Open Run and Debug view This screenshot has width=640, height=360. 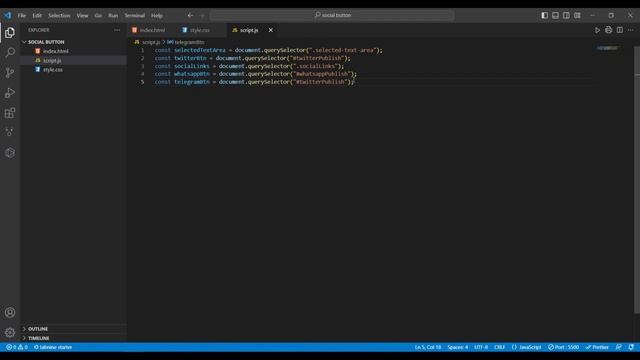tap(10, 93)
